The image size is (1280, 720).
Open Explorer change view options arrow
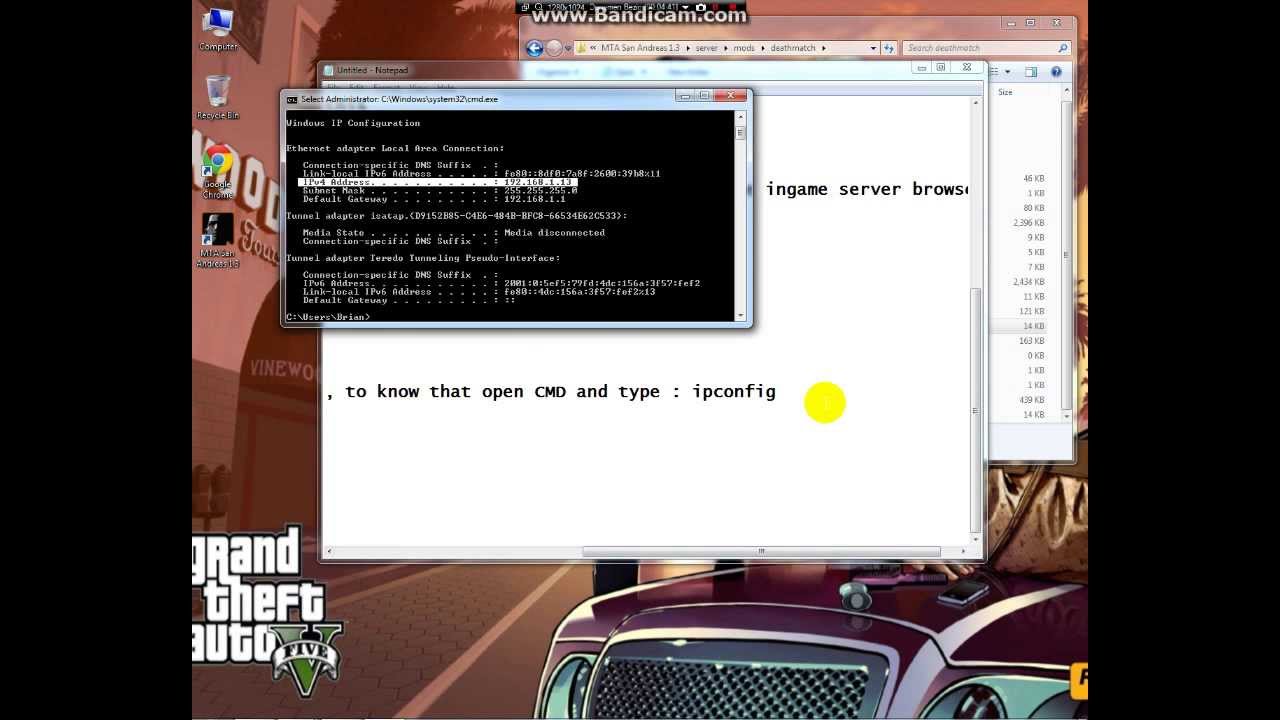click(1007, 72)
